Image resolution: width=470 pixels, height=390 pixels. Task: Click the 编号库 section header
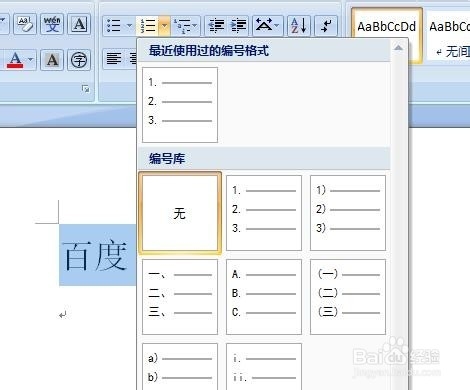167,159
